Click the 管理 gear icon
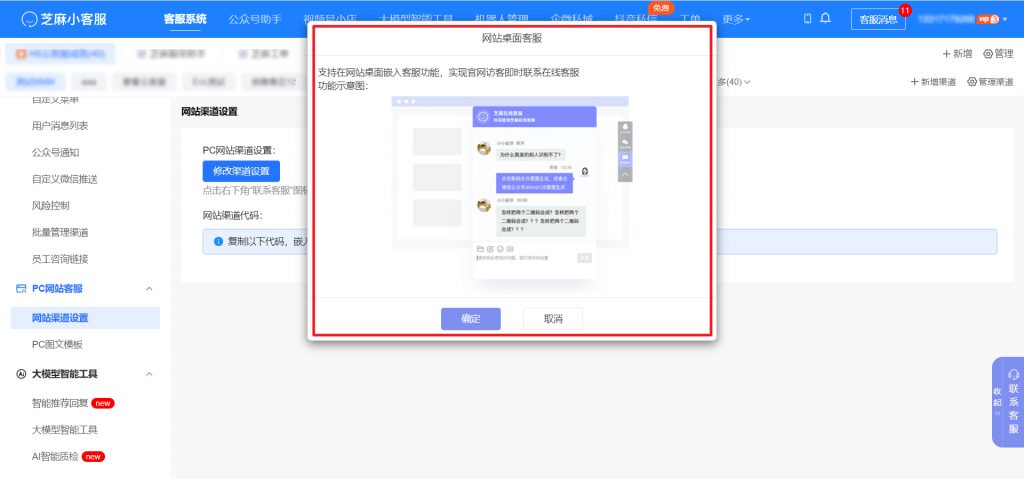The width and height of the screenshot is (1024, 479). point(989,54)
